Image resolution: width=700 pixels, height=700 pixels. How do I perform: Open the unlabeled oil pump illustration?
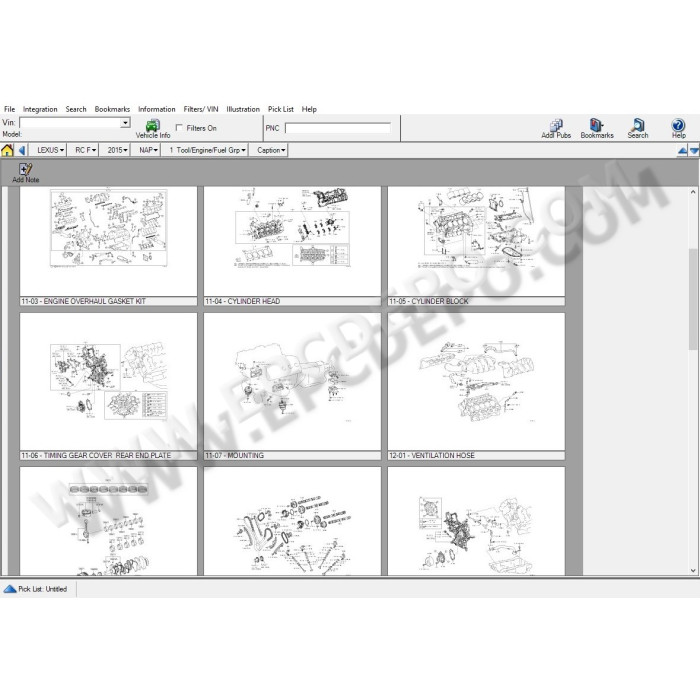476,521
